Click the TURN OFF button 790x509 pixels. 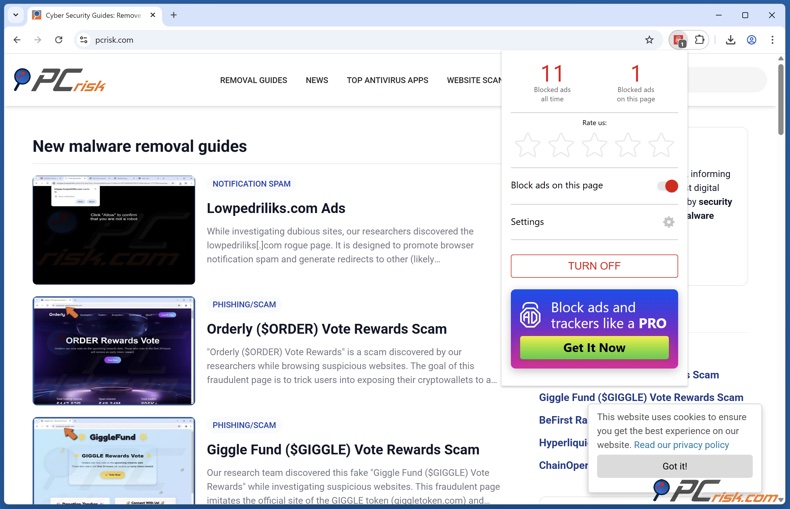(x=594, y=266)
